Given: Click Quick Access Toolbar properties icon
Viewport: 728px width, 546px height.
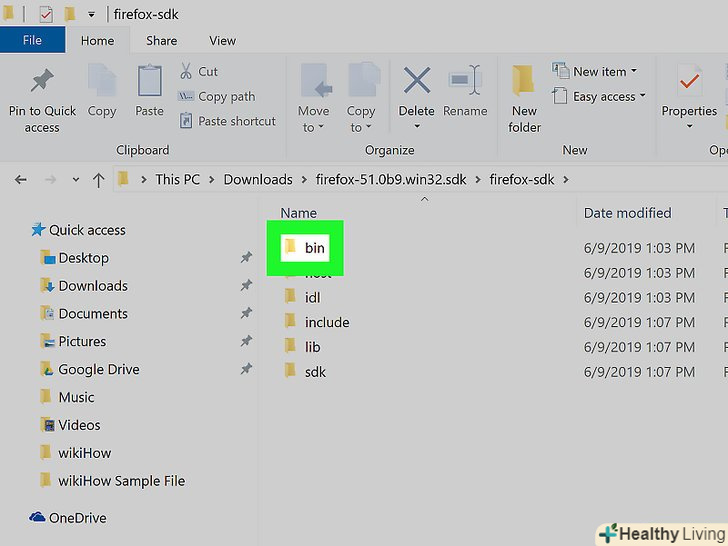Looking at the screenshot, I should tap(46, 14).
